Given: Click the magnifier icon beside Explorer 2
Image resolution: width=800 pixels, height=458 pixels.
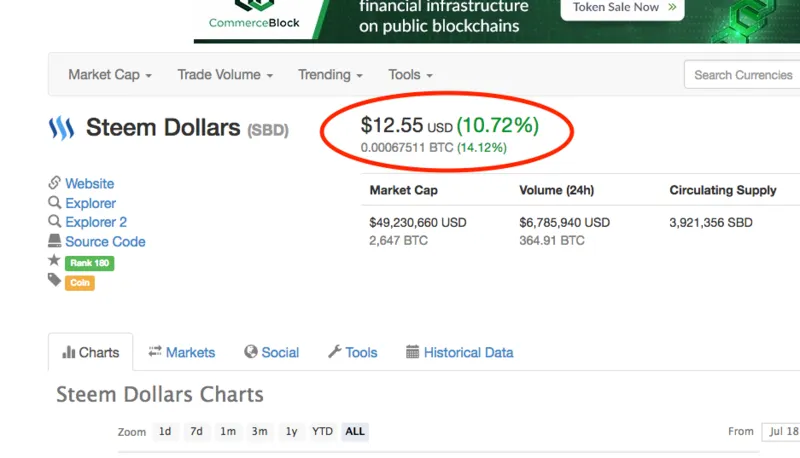Looking at the screenshot, I should [x=55, y=221].
